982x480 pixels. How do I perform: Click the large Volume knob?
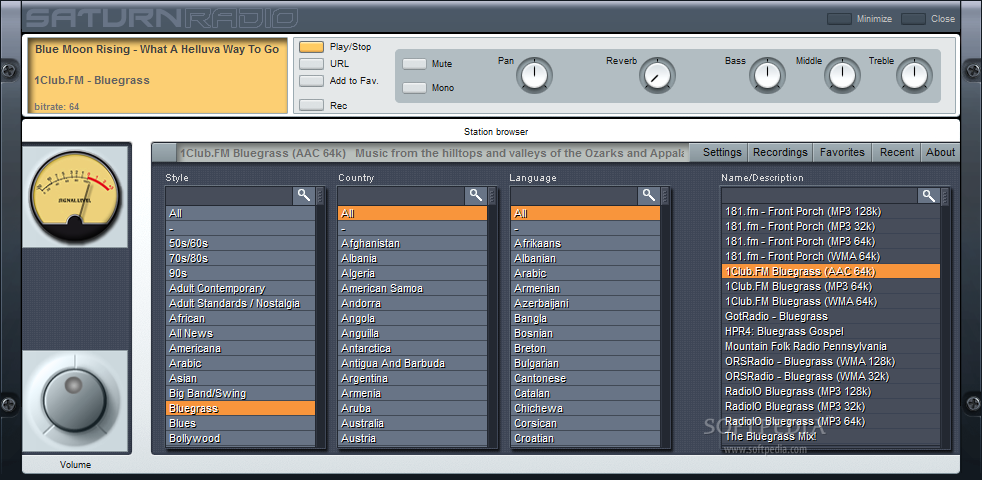[x=75, y=401]
